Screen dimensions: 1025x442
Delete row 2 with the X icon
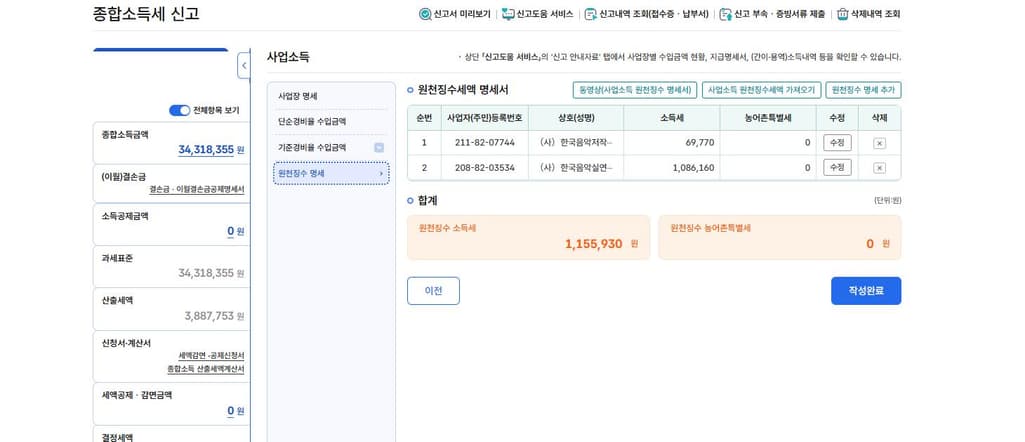(879, 168)
